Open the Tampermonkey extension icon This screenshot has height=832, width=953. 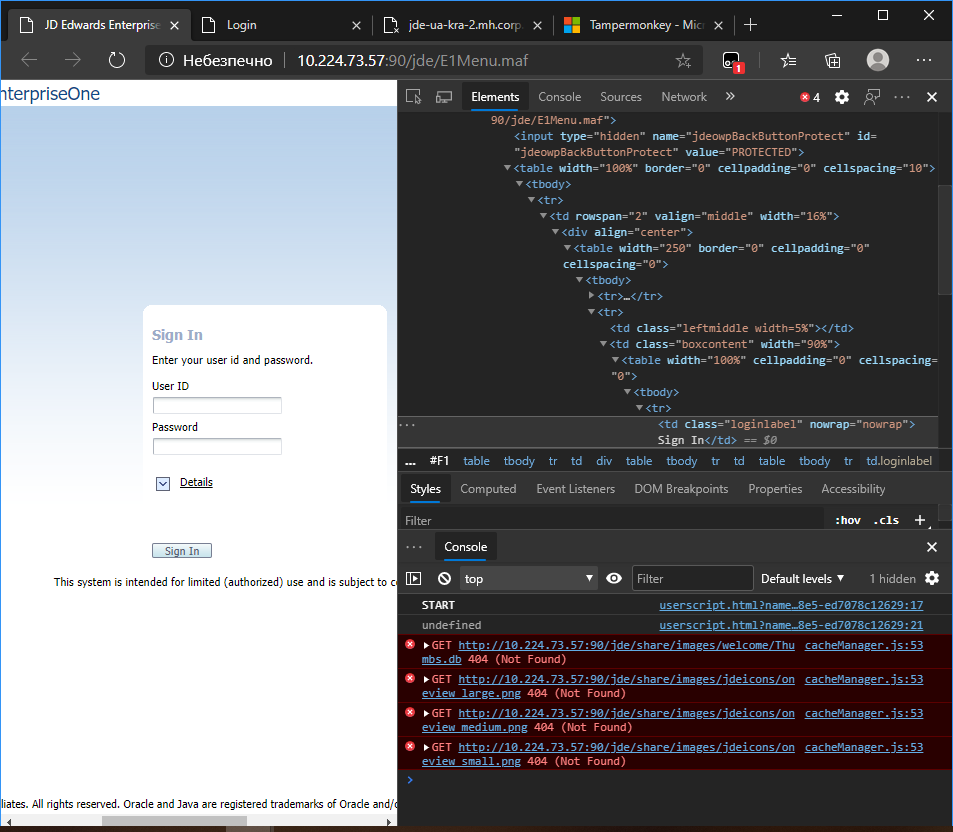[732, 61]
